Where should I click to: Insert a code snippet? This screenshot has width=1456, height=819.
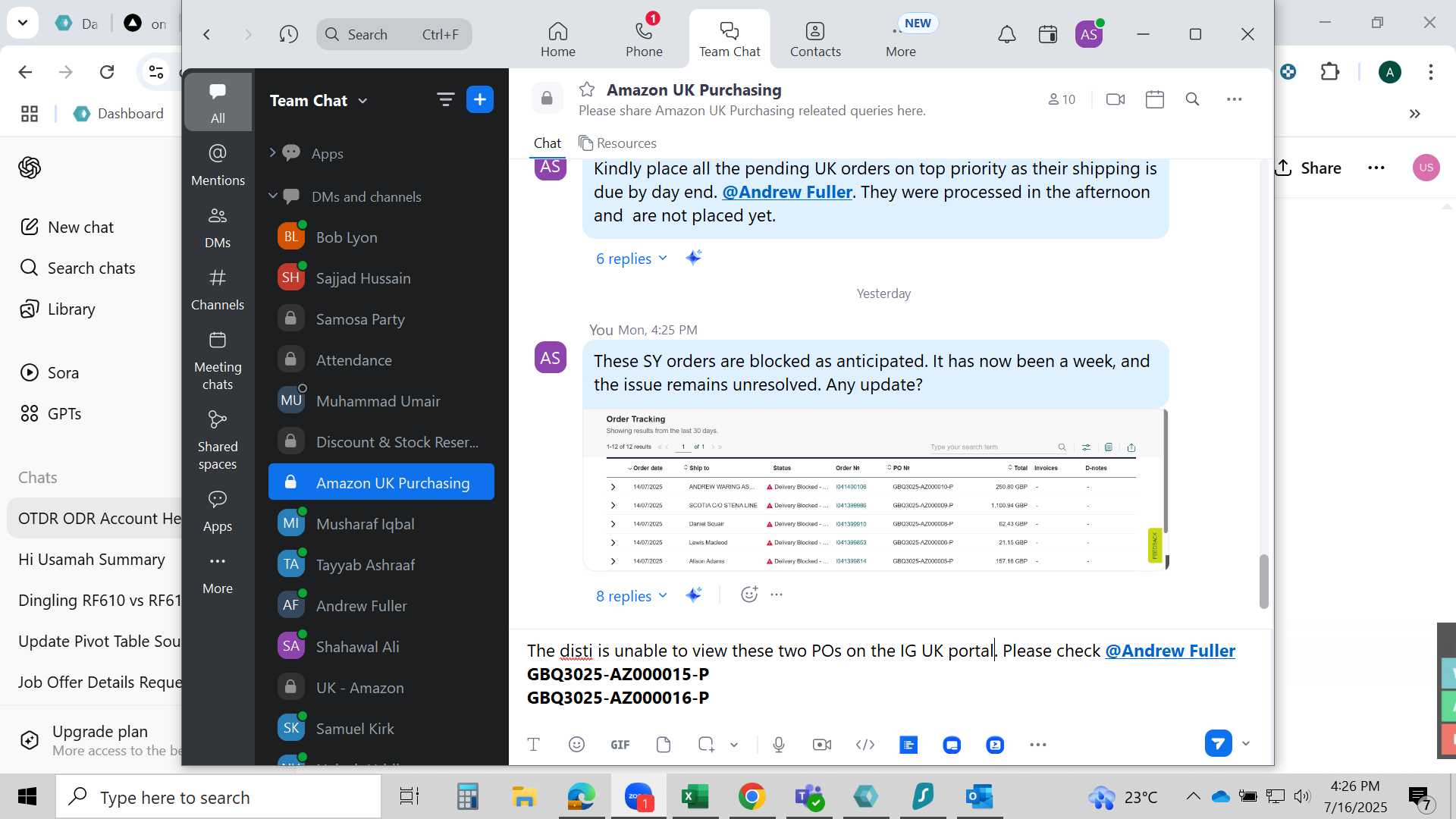point(865,745)
